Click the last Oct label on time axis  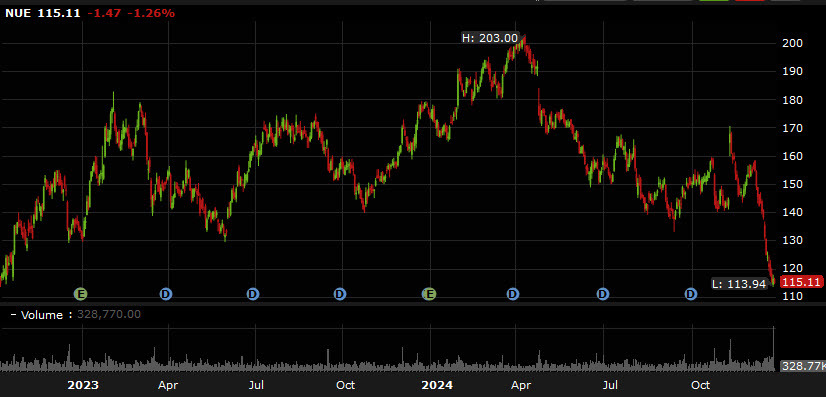pos(700,385)
